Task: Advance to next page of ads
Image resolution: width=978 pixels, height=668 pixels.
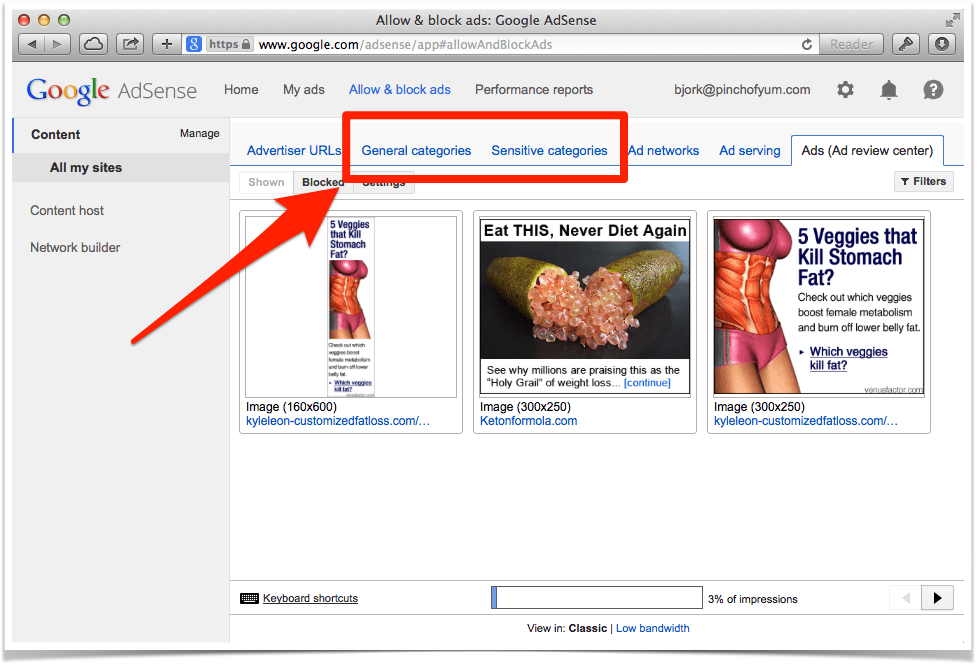Action: coord(937,597)
